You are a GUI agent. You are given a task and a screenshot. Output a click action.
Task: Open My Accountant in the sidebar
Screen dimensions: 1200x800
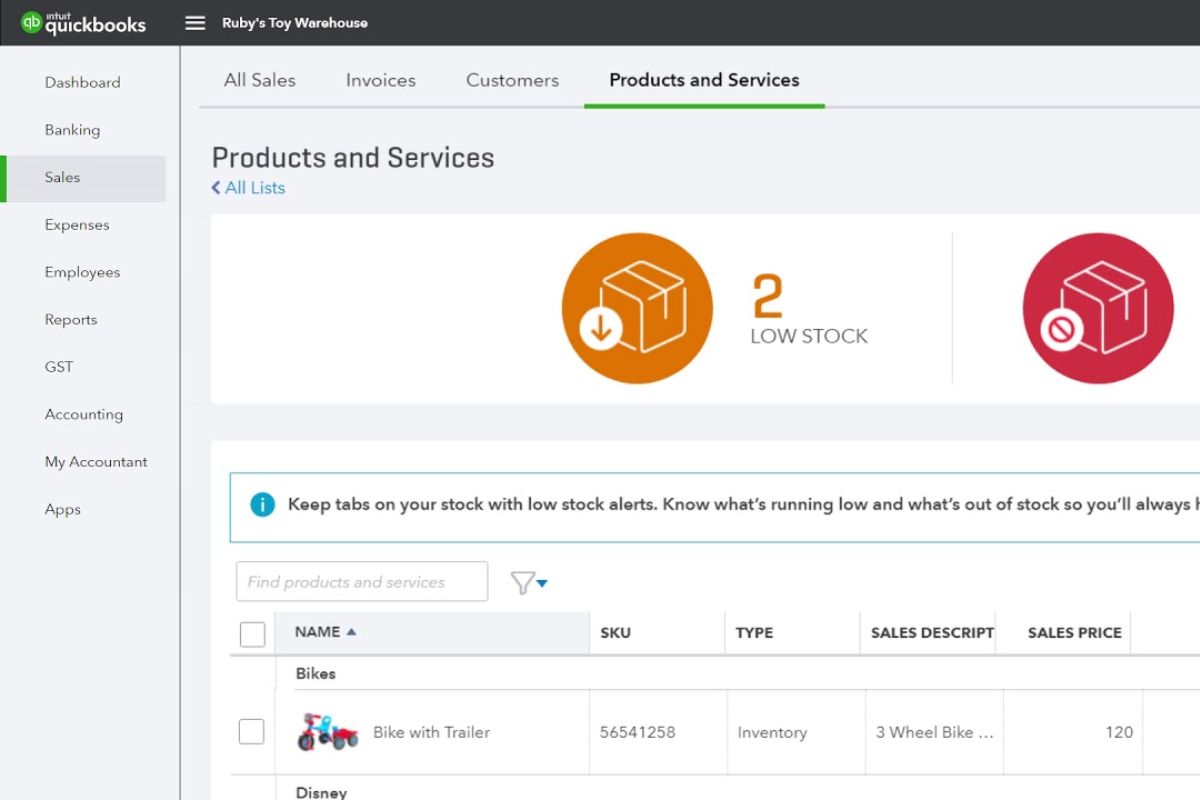coord(96,462)
